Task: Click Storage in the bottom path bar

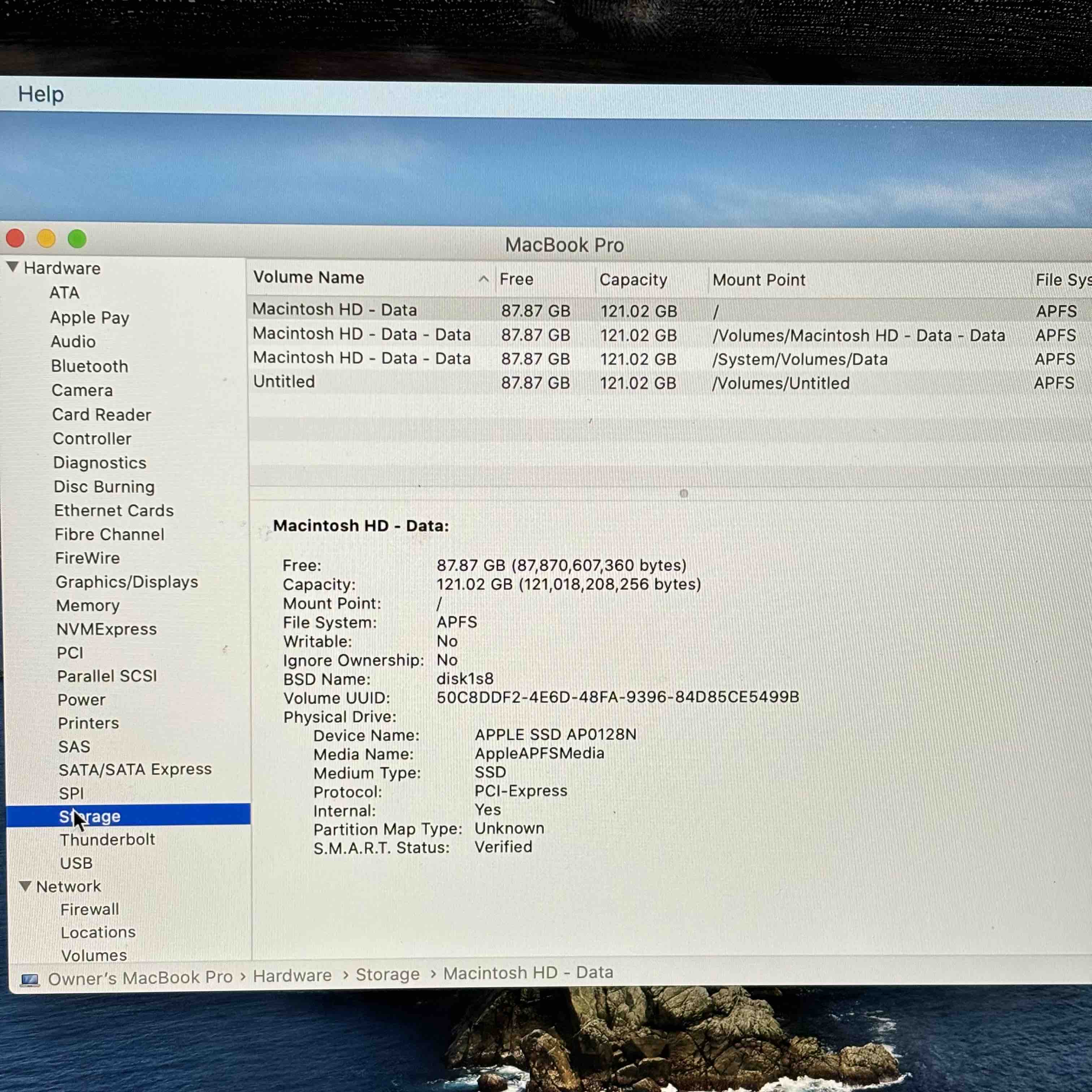Action: coord(387,974)
